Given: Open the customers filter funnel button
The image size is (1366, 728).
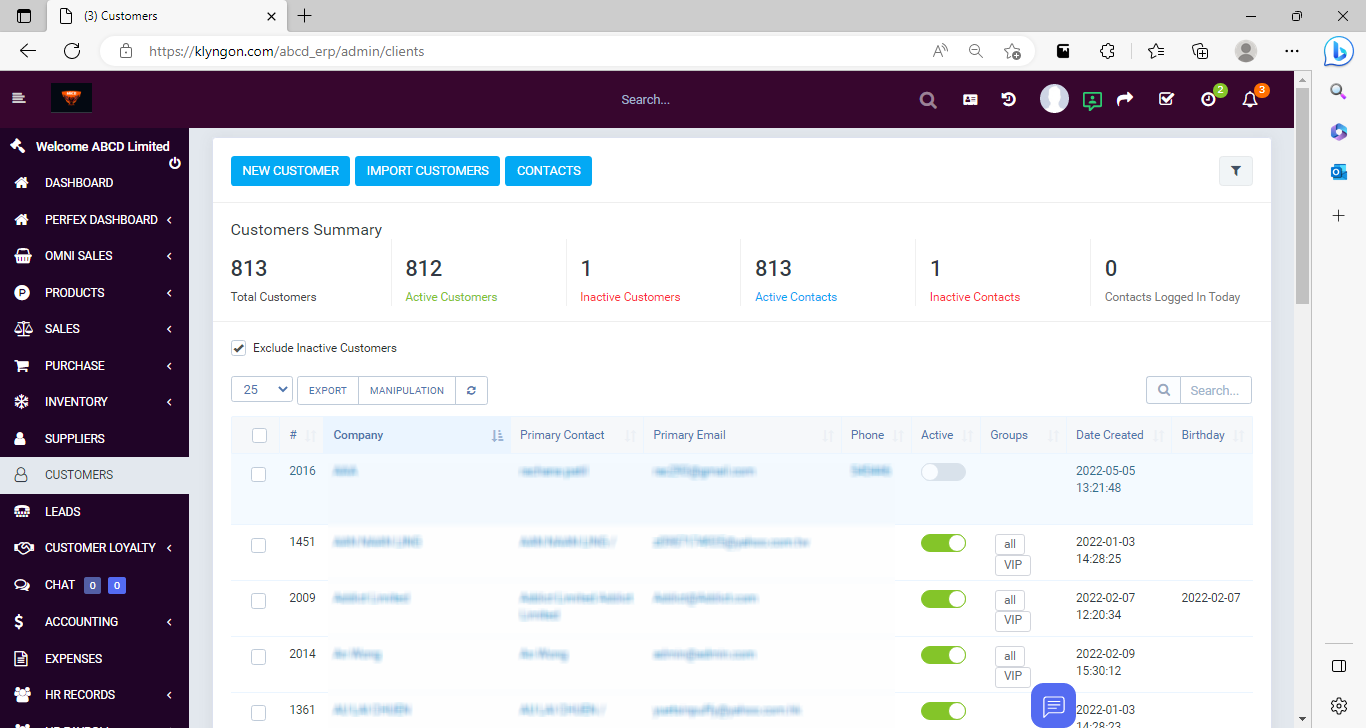Looking at the screenshot, I should 1236,171.
